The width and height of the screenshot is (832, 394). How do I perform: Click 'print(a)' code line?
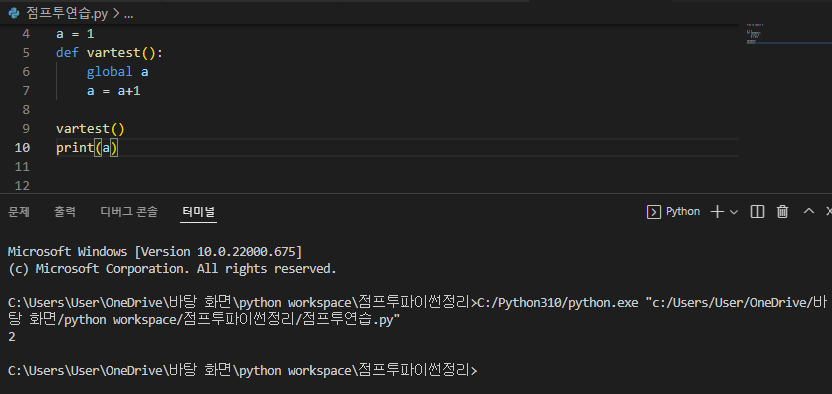tap(87, 147)
